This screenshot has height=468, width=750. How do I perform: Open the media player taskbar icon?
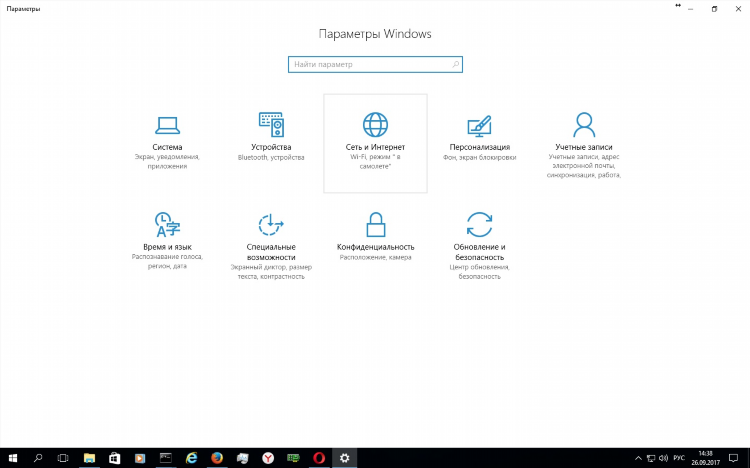point(140,458)
